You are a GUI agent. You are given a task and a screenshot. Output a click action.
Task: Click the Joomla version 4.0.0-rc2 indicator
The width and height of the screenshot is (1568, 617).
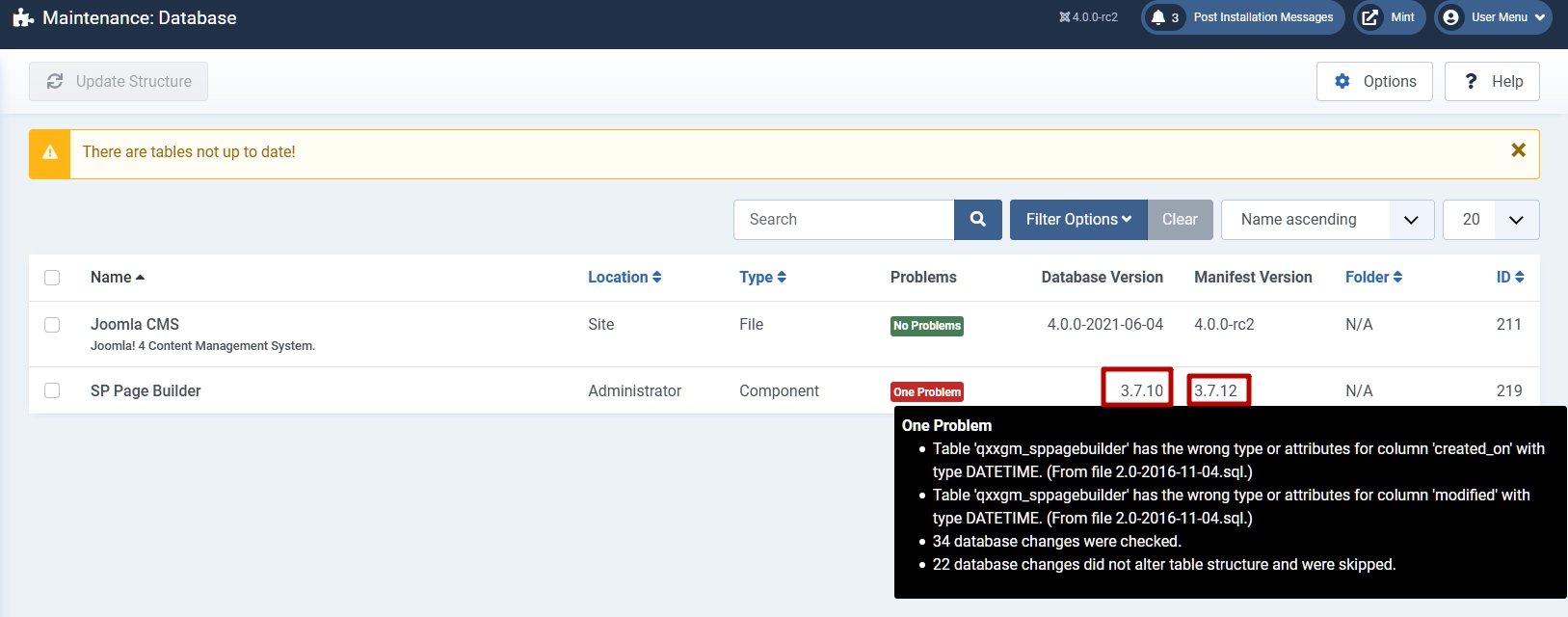(x=1088, y=17)
